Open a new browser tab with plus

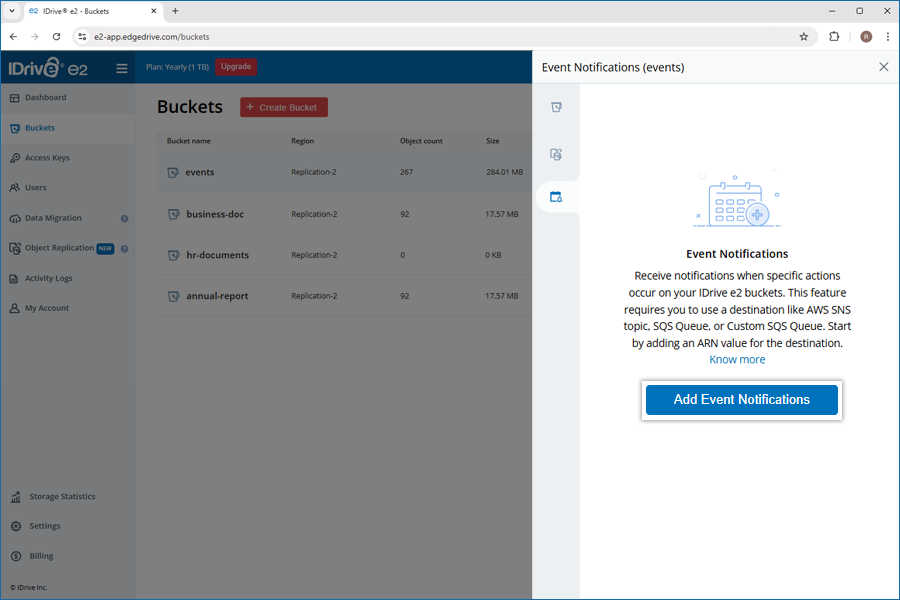point(176,11)
